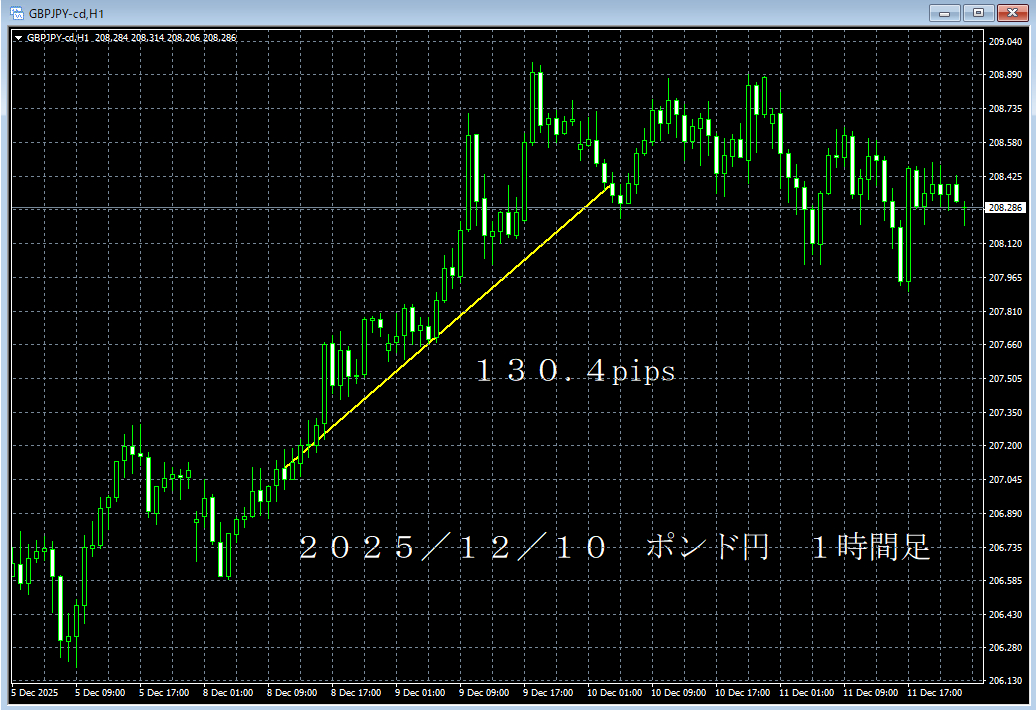
Task: Click the 207.965 price scale label
Action: point(1005,278)
